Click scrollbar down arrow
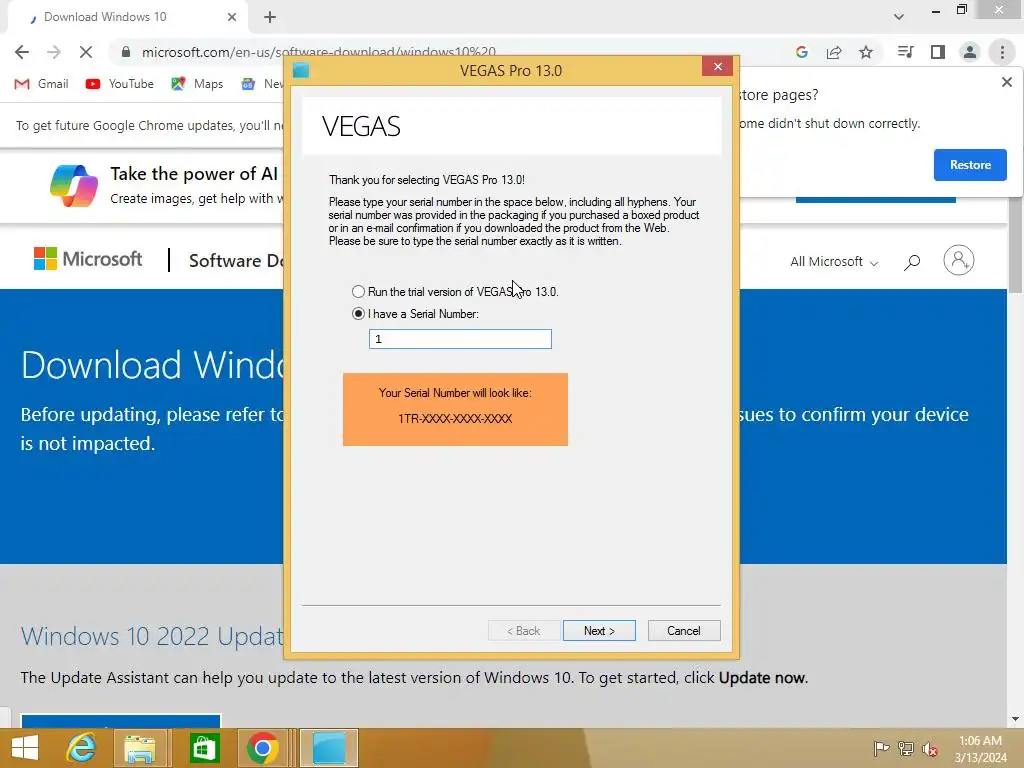1024x768 pixels. tap(1015, 719)
